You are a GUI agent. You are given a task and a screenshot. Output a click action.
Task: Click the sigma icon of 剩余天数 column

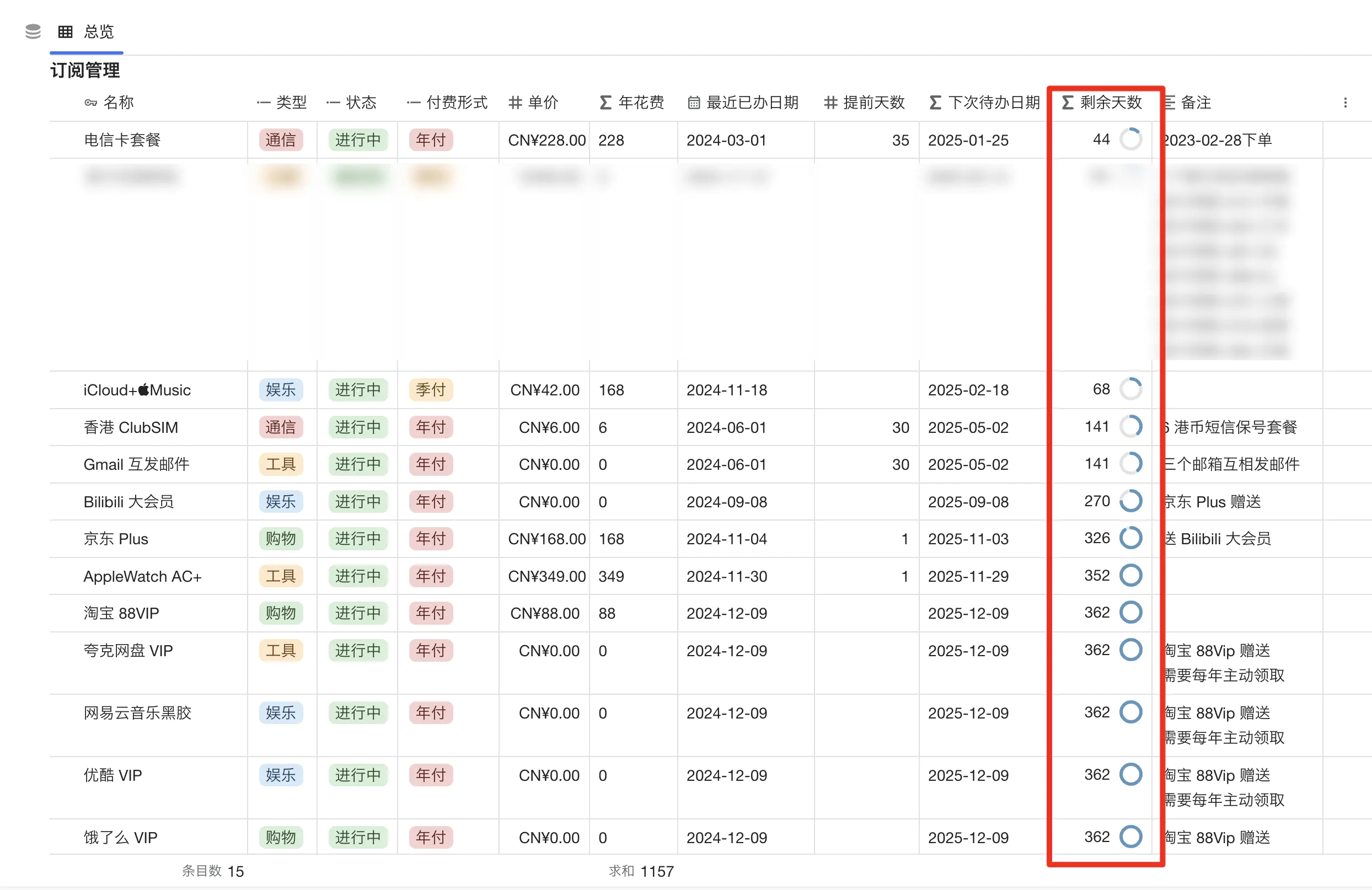(x=1067, y=103)
